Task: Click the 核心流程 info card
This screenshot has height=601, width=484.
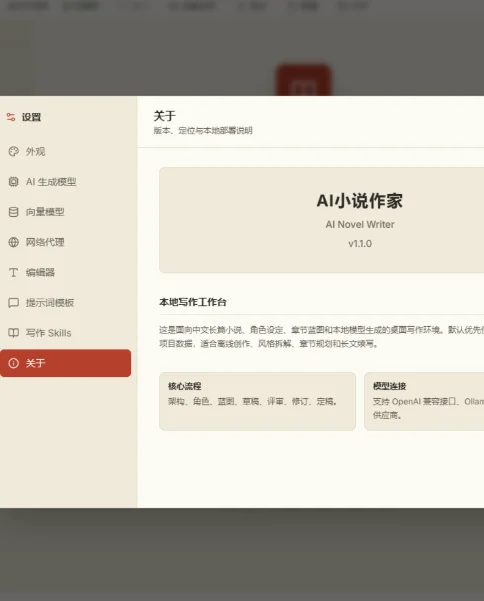Action: (258, 401)
